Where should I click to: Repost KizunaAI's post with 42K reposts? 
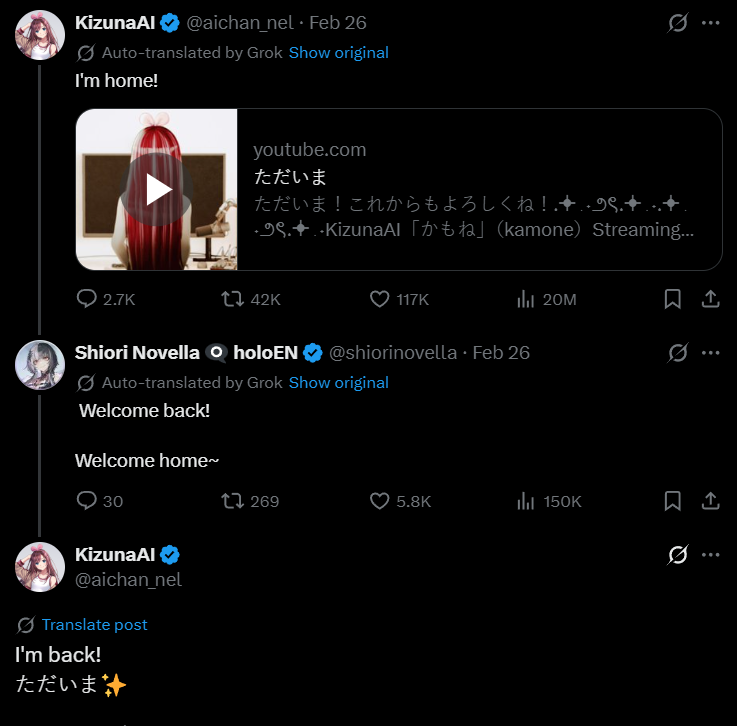[232, 299]
